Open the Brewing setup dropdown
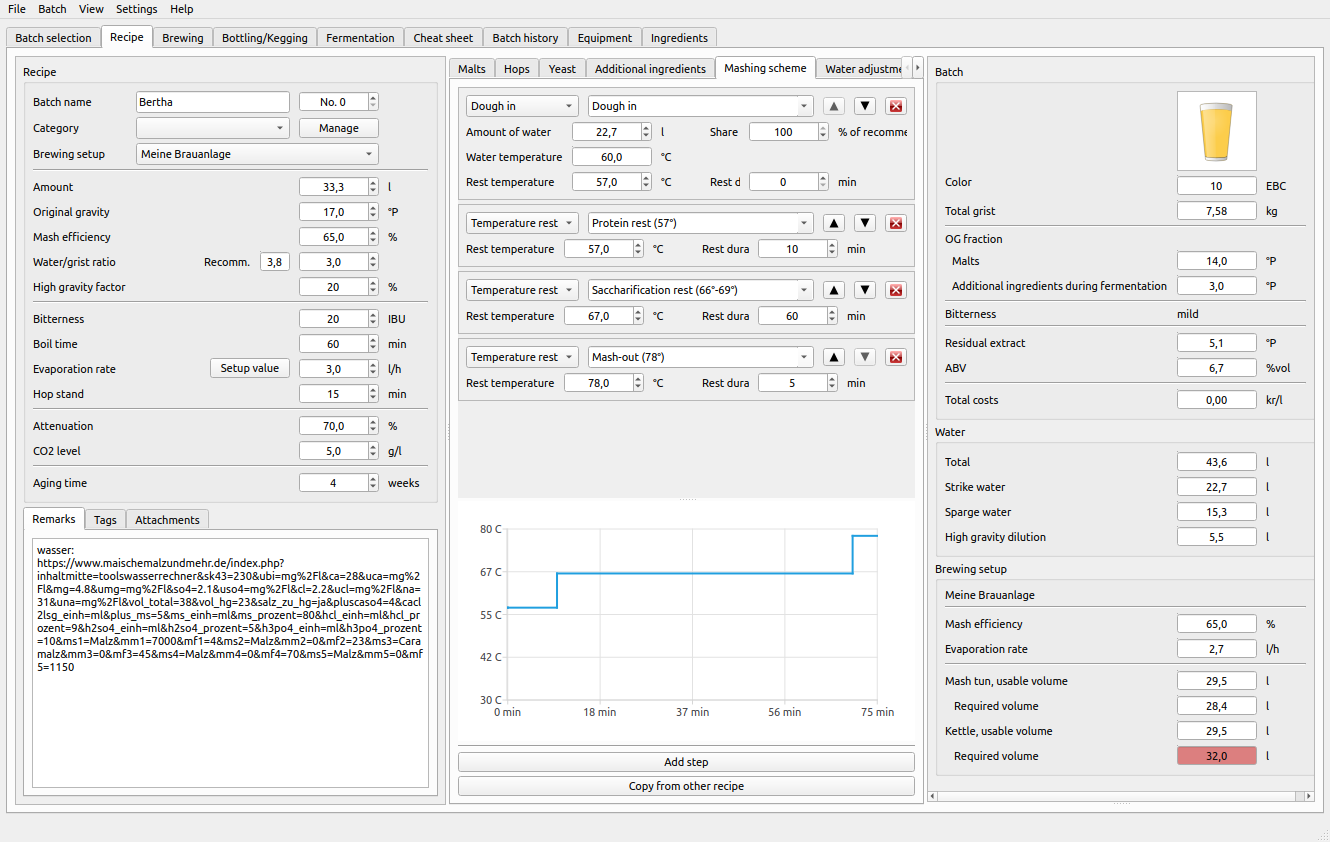Screen dimensions: 1330x842 [x=257, y=154]
